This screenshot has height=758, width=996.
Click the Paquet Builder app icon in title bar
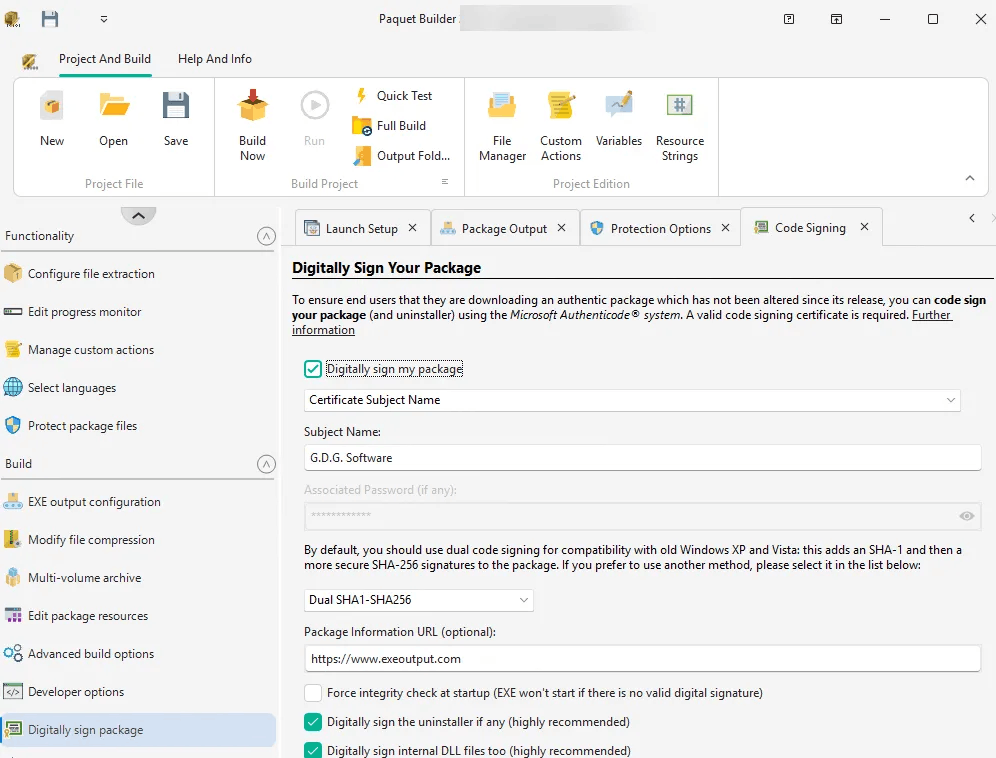pos(13,19)
